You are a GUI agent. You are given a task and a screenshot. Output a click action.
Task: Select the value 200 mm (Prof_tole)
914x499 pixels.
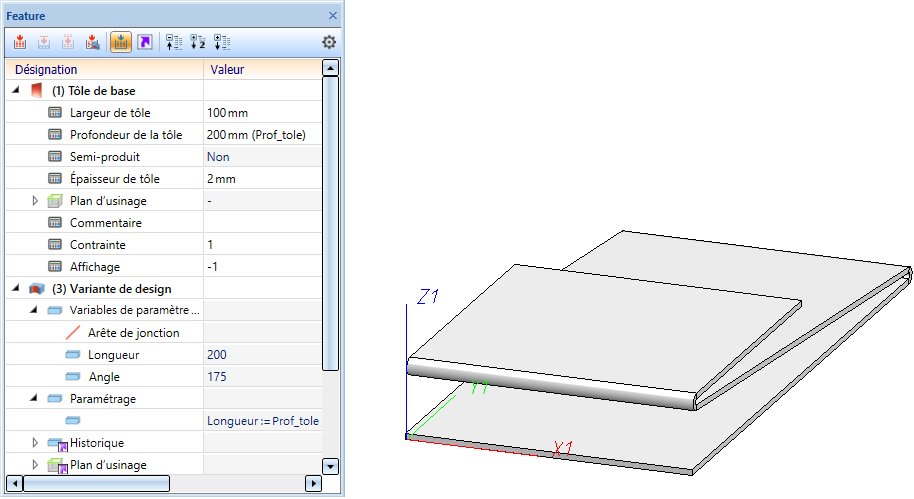[x=256, y=135]
